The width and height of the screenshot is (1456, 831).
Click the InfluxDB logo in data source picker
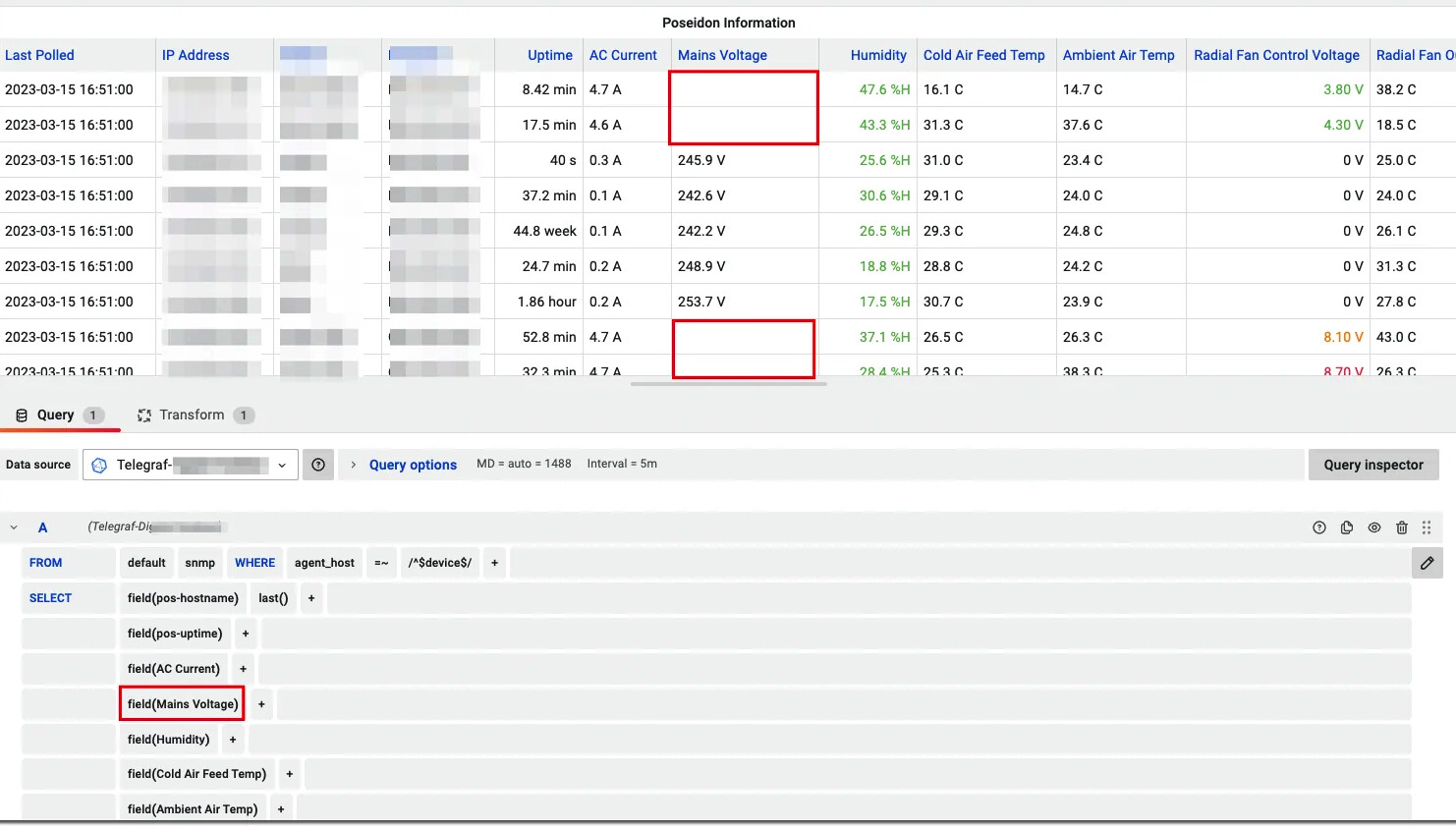(99, 465)
